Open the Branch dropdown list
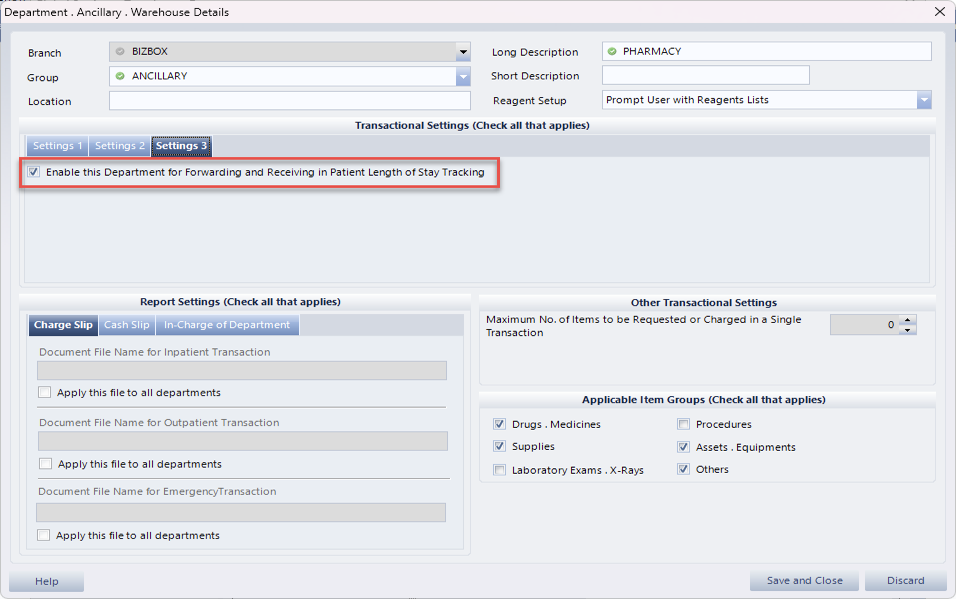Viewport: 956px width, 599px height. [x=463, y=52]
